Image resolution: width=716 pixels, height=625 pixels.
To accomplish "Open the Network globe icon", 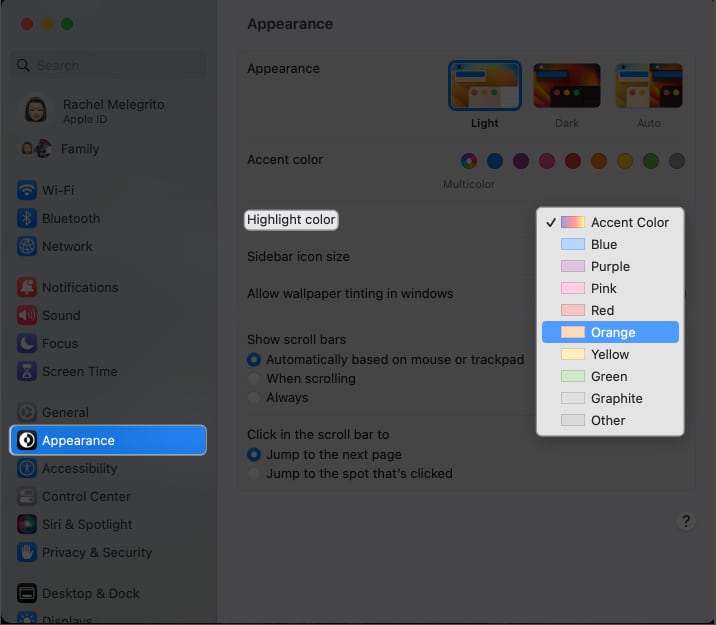I will click(27, 247).
